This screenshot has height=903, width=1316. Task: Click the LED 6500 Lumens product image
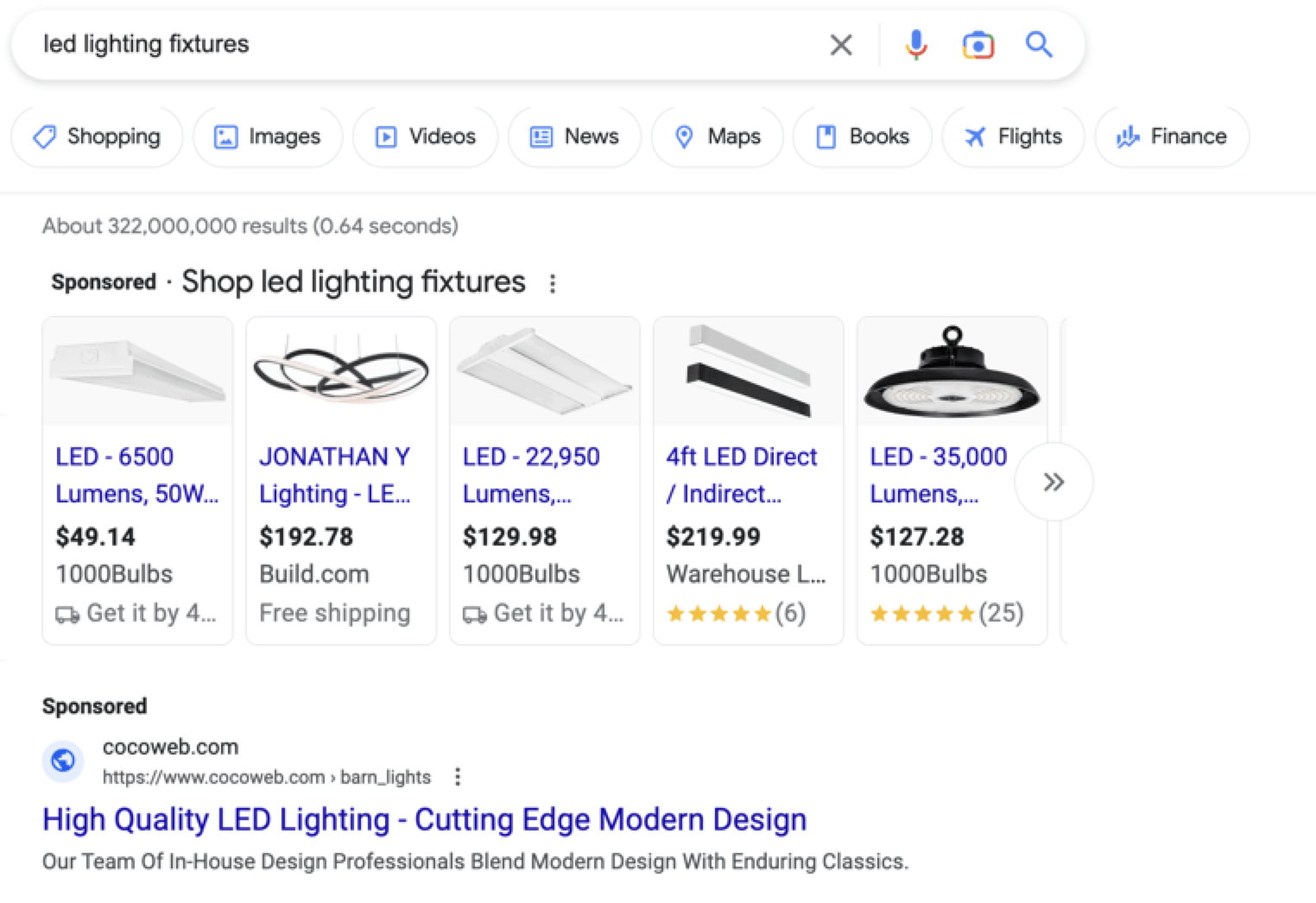137,372
